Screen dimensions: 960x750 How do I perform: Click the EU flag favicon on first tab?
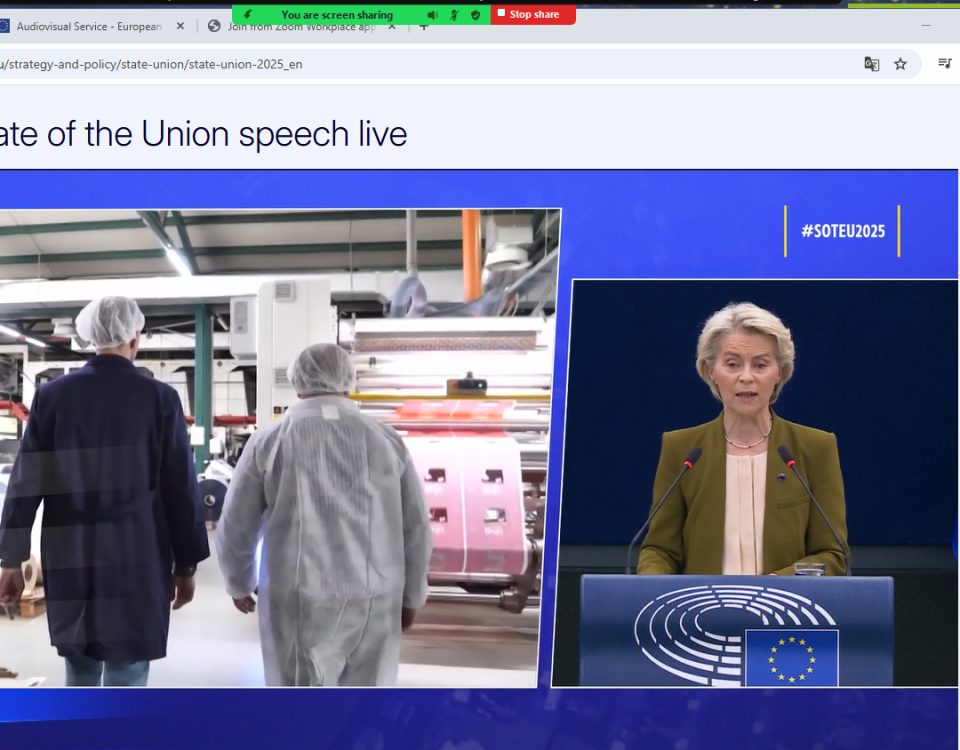click(4, 26)
